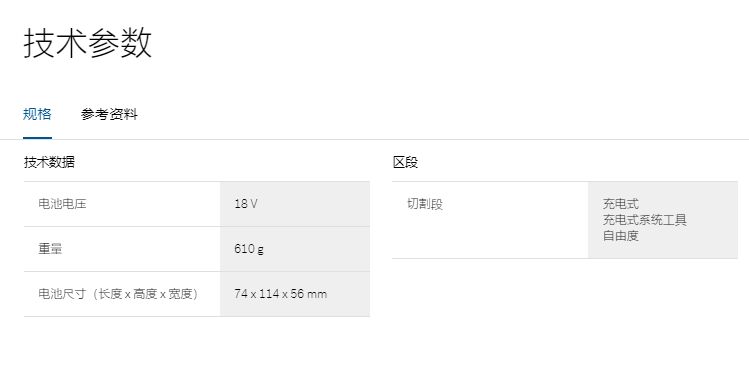Open the 参考资料 tab

(x=109, y=115)
